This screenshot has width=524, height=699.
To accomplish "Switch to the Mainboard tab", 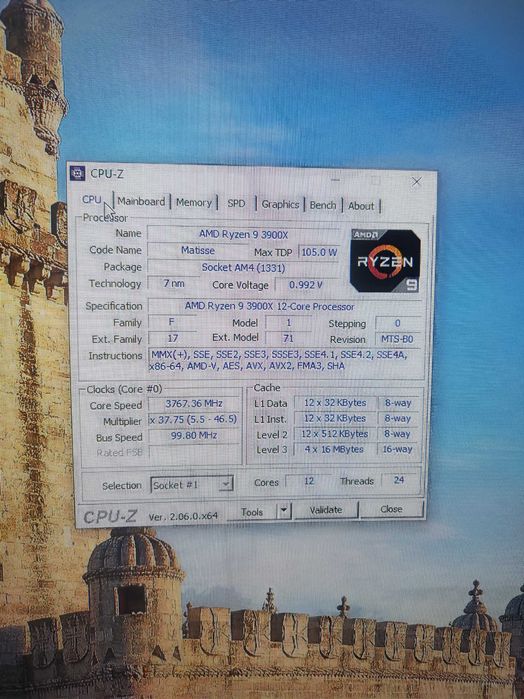I will pos(141,201).
